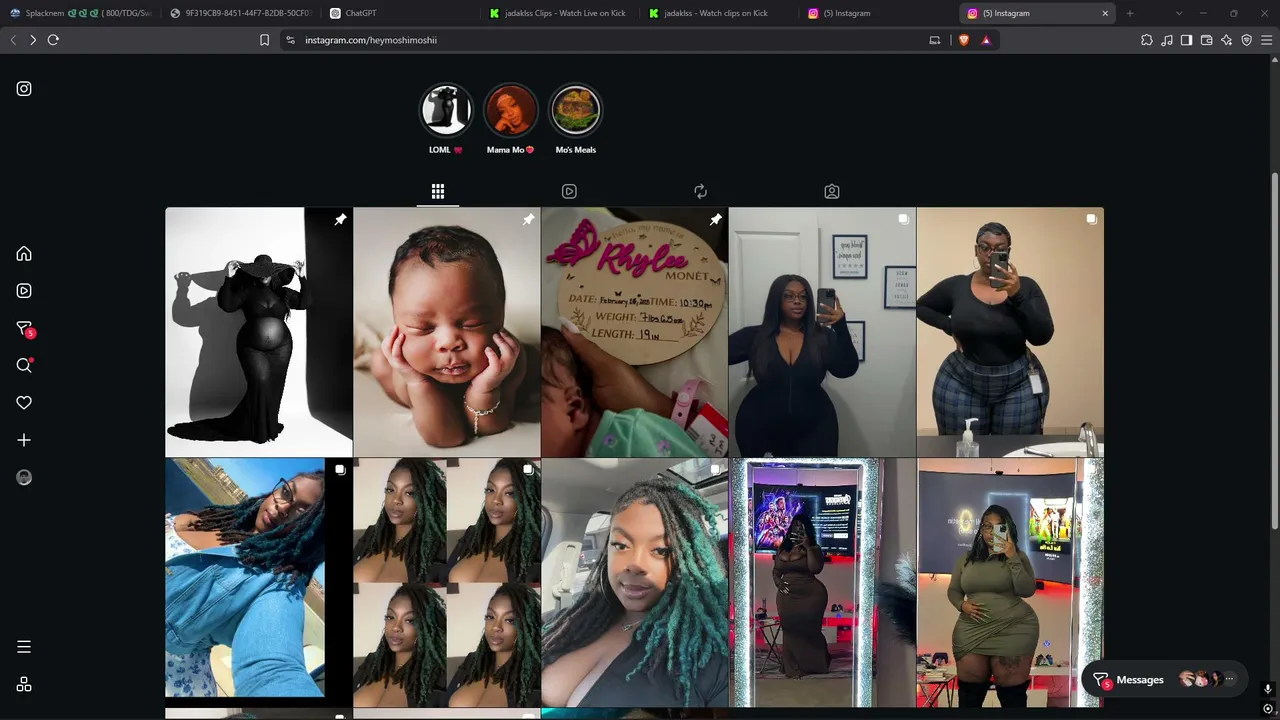Click the install app icon in address bar

[935, 40]
